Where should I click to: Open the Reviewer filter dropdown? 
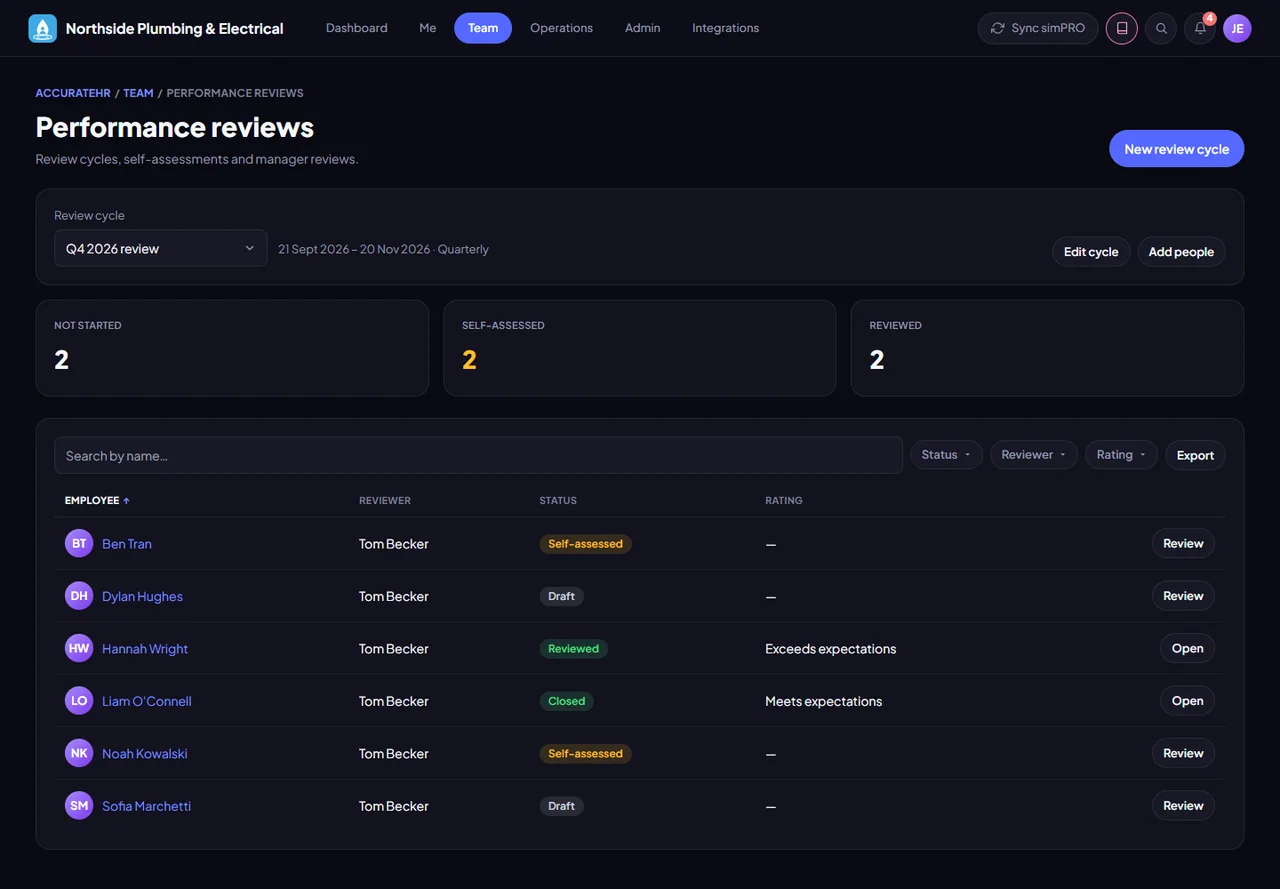pyautogui.click(x=1034, y=455)
